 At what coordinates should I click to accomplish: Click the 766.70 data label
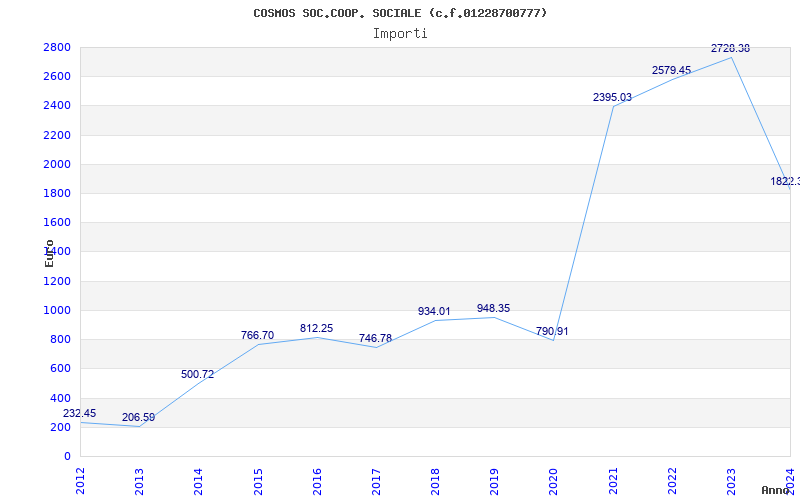[257, 335]
